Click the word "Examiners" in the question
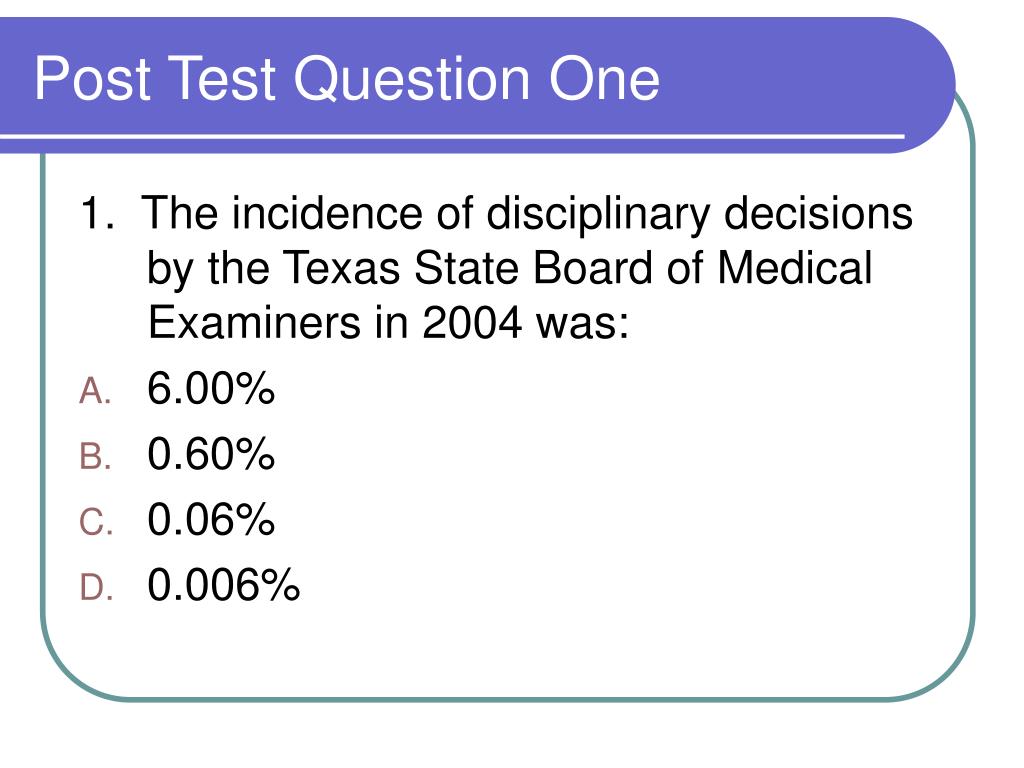Image resolution: width=1024 pixels, height=768 pixels. (254, 323)
